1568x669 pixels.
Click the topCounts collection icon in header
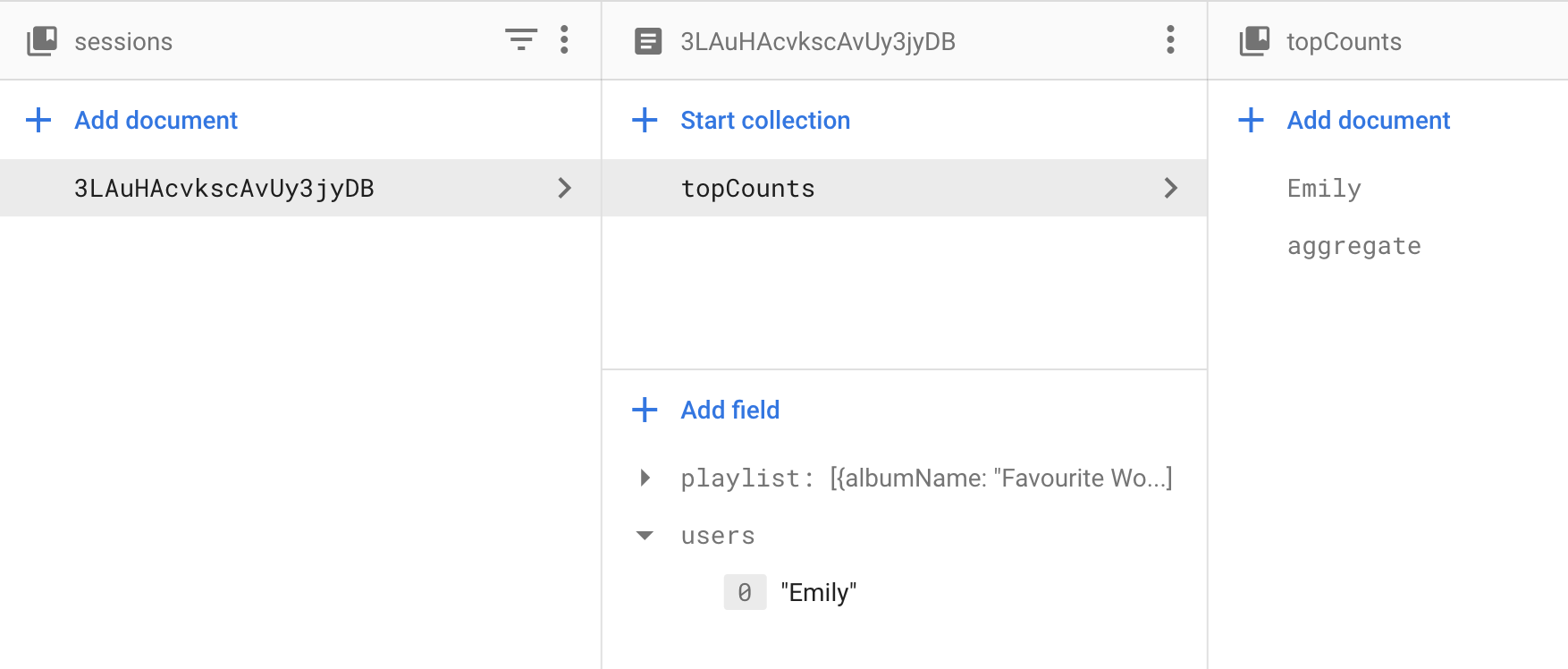[x=1254, y=41]
